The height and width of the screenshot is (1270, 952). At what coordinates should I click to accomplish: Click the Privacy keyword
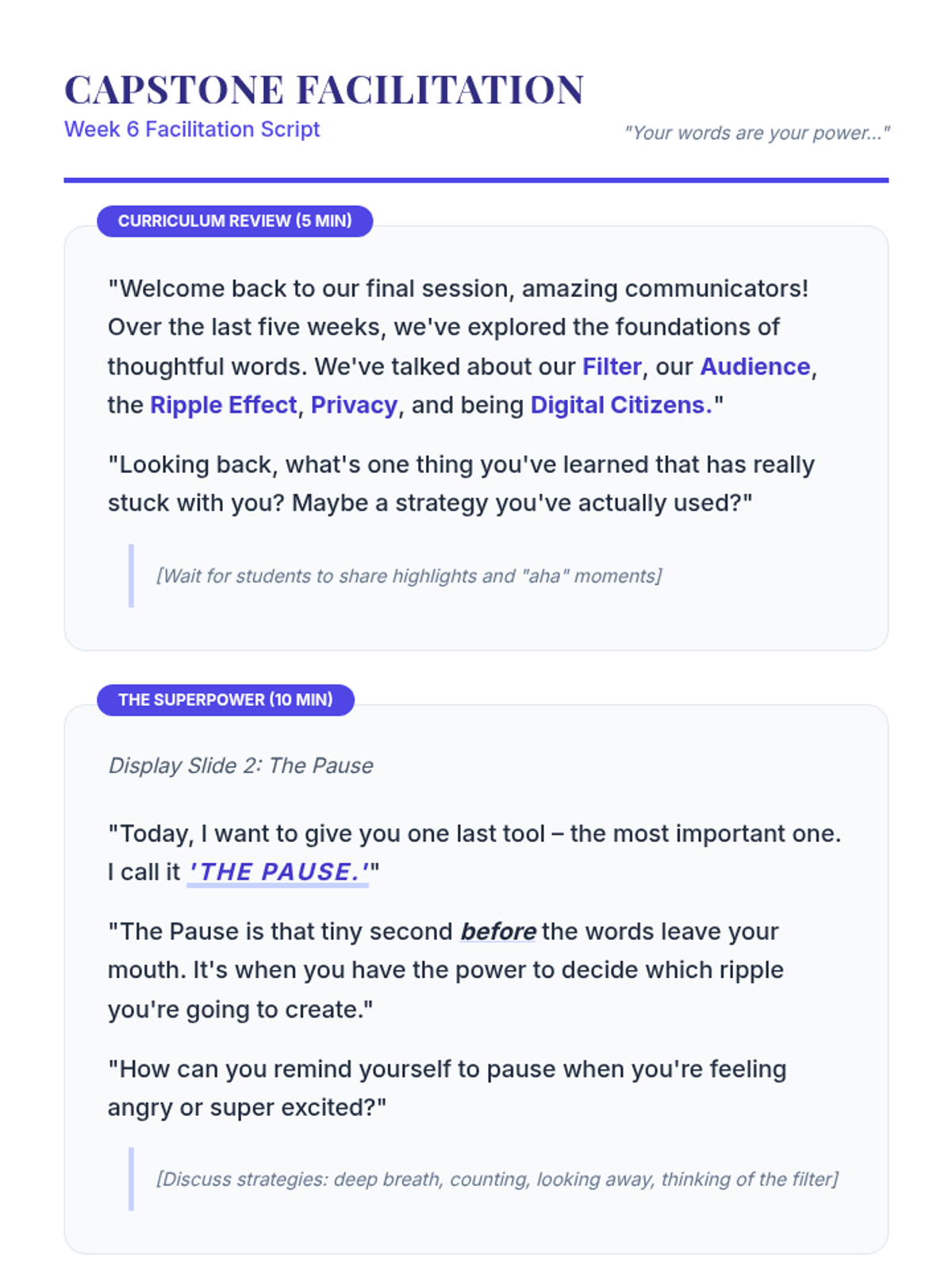pyautogui.click(x=354, y=406)
